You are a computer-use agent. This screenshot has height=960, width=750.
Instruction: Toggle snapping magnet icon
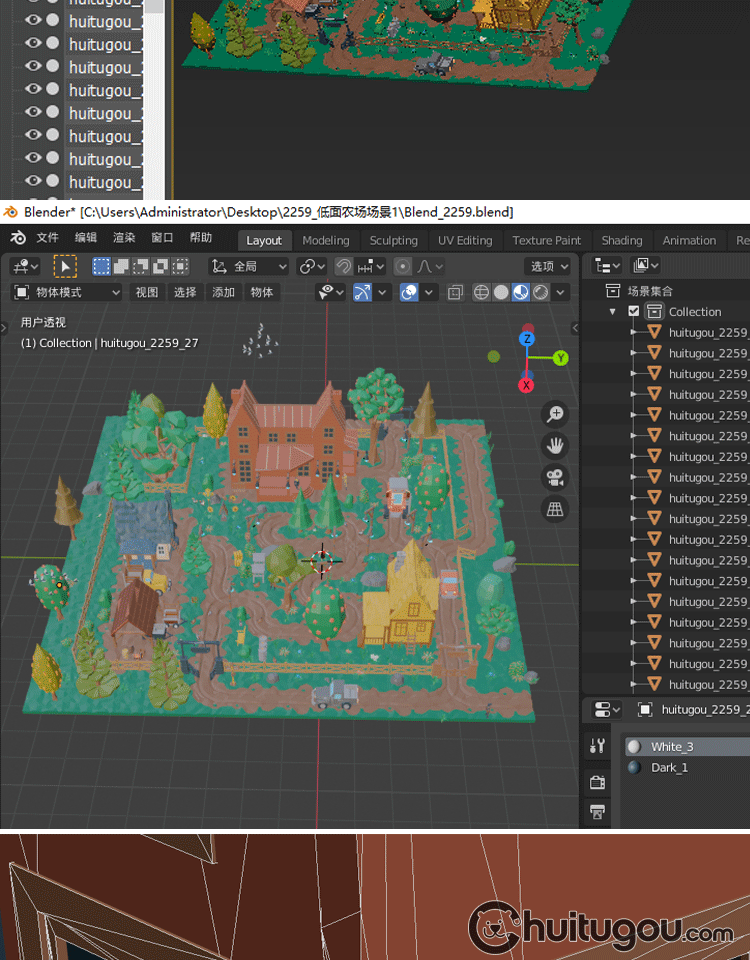pyautogui.click(x=343, y=266)
